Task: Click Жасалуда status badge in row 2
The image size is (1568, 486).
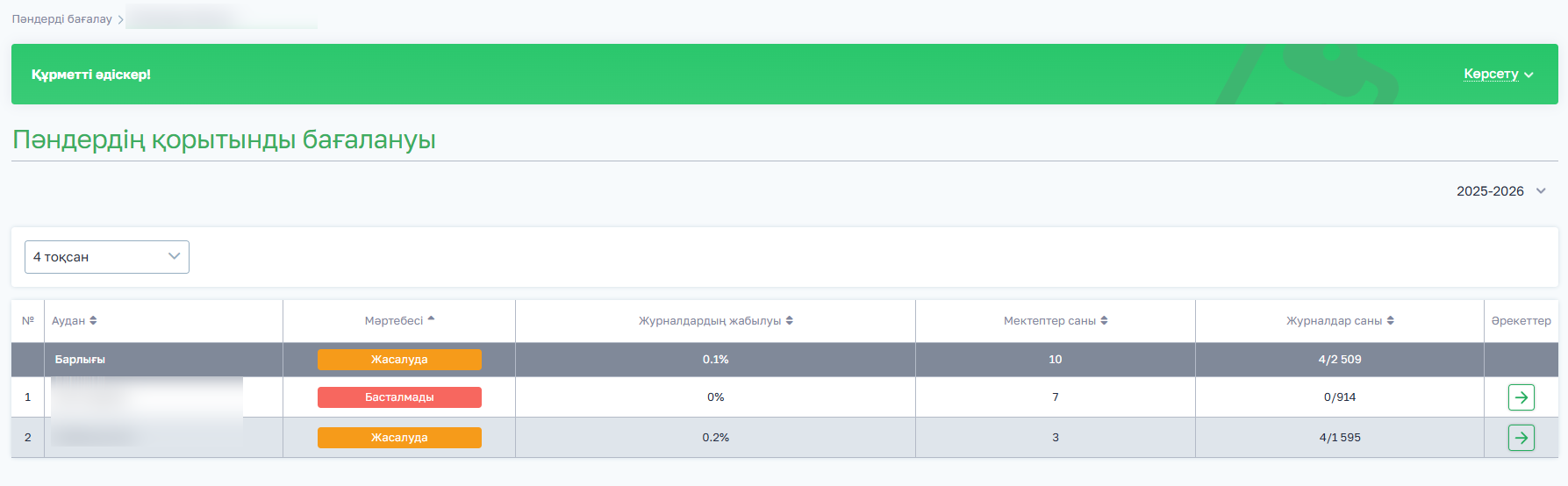Action: pos(399,438)
